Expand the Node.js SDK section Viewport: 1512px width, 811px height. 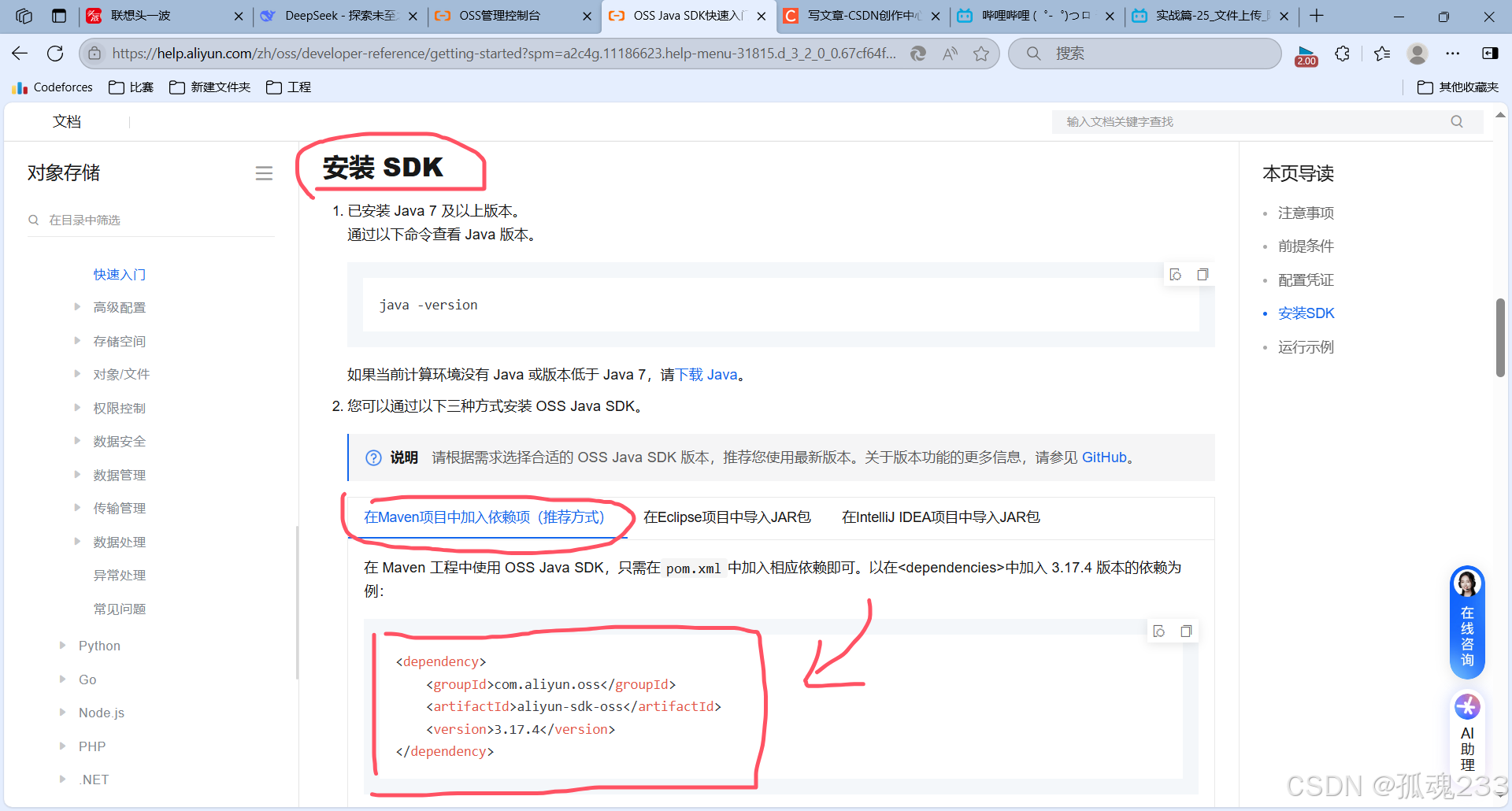pyautogui.click(x=62, y=713)
